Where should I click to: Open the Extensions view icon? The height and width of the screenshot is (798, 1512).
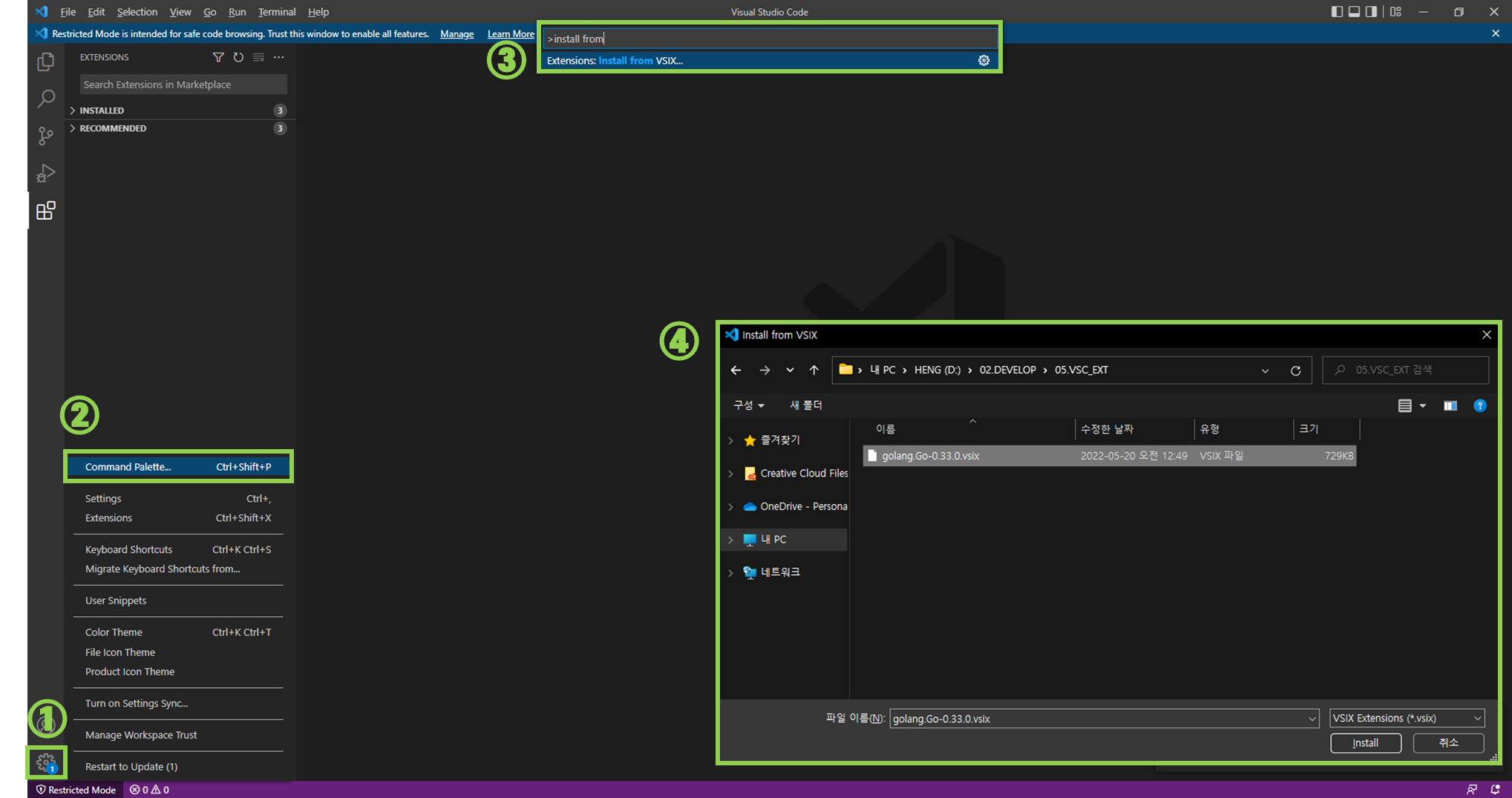tap(46, 211)
